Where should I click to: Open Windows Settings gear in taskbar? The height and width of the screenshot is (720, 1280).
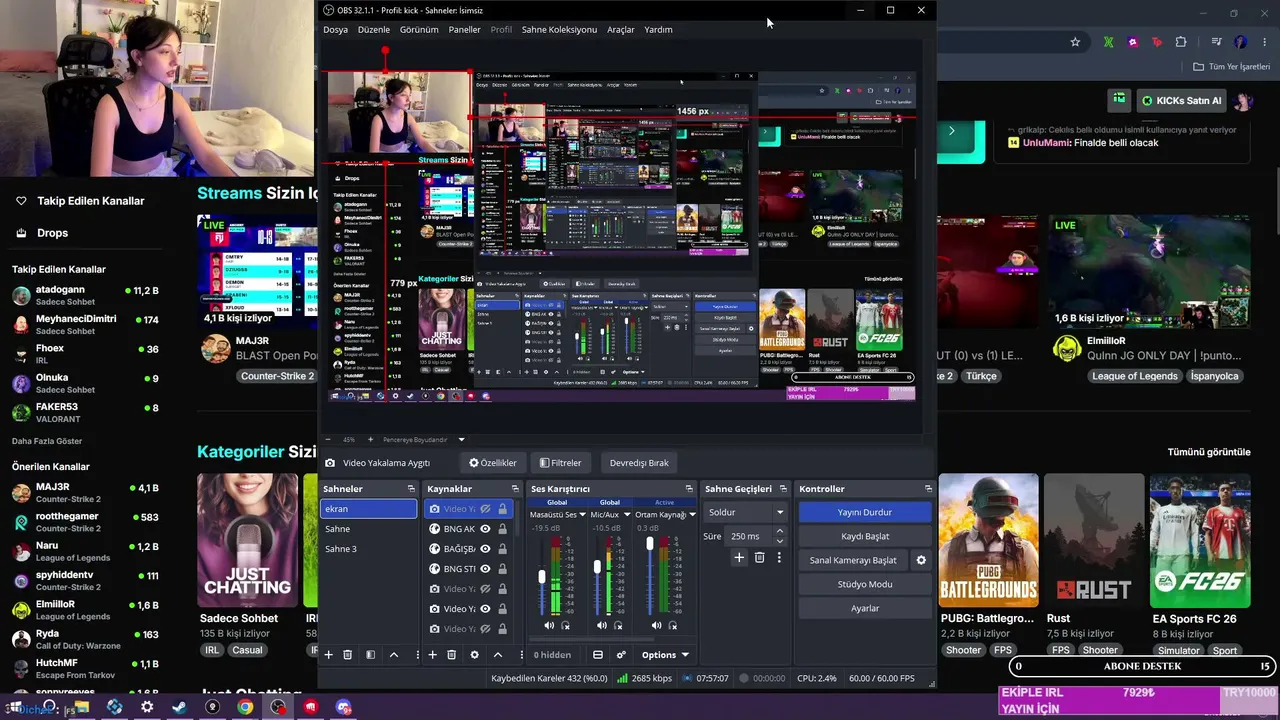pyautogui.click(x=147, y=707)
